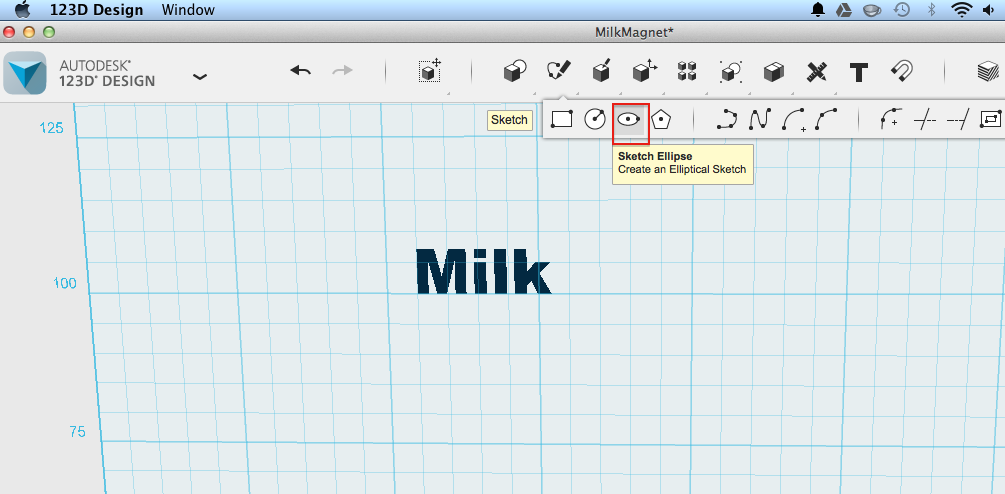The image size is (1005, 494).
Task: Click the Google Drive menu bar icon
Action: 843,9
